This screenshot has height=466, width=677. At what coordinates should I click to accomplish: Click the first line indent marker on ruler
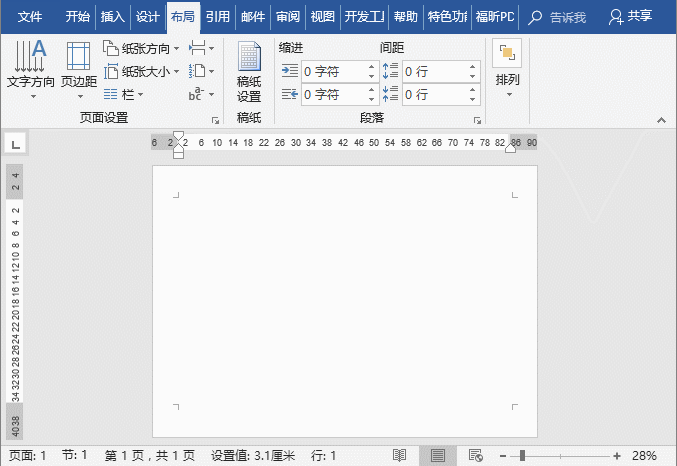coord(178,136)
